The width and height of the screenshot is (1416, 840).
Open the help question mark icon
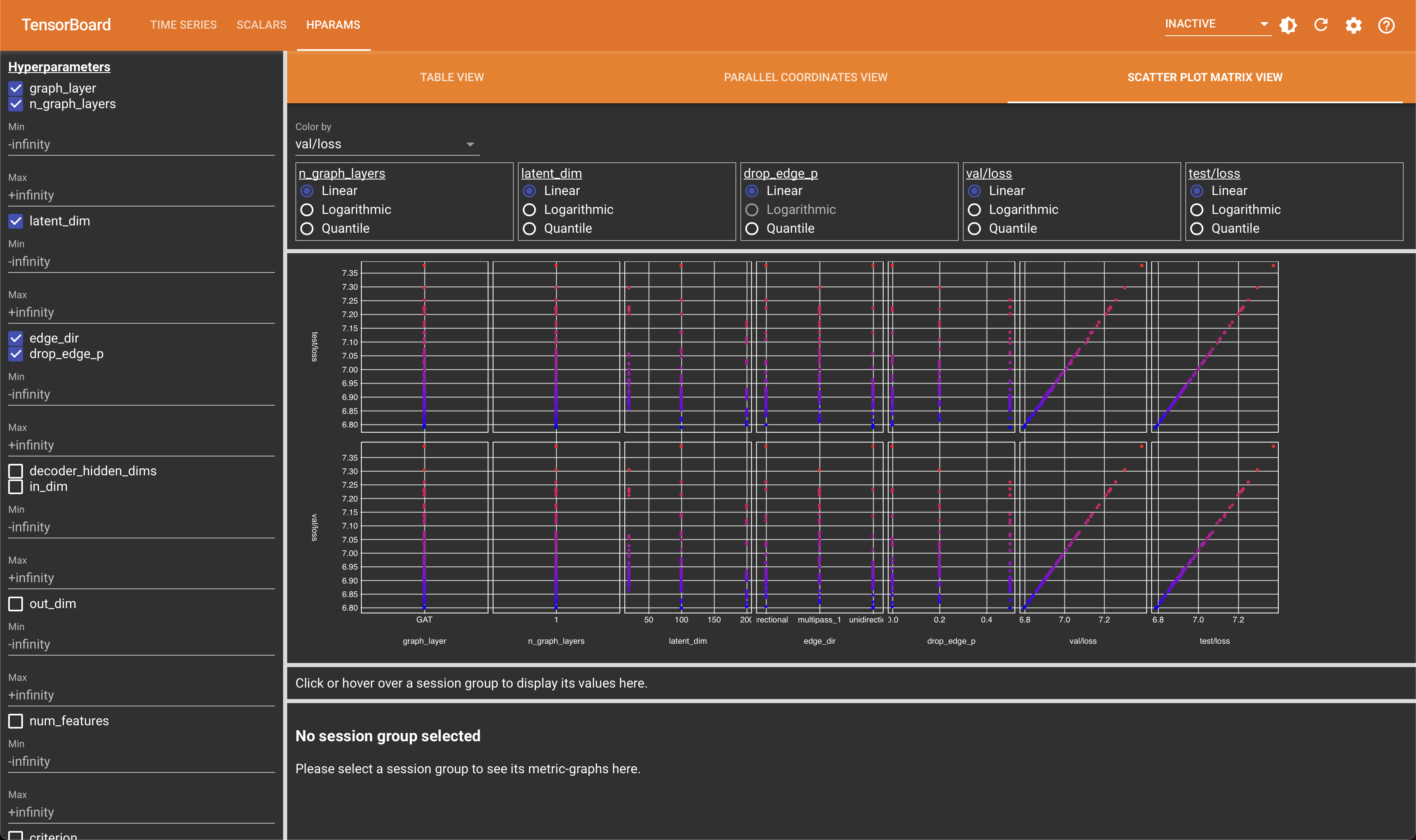coord(1386,25)
